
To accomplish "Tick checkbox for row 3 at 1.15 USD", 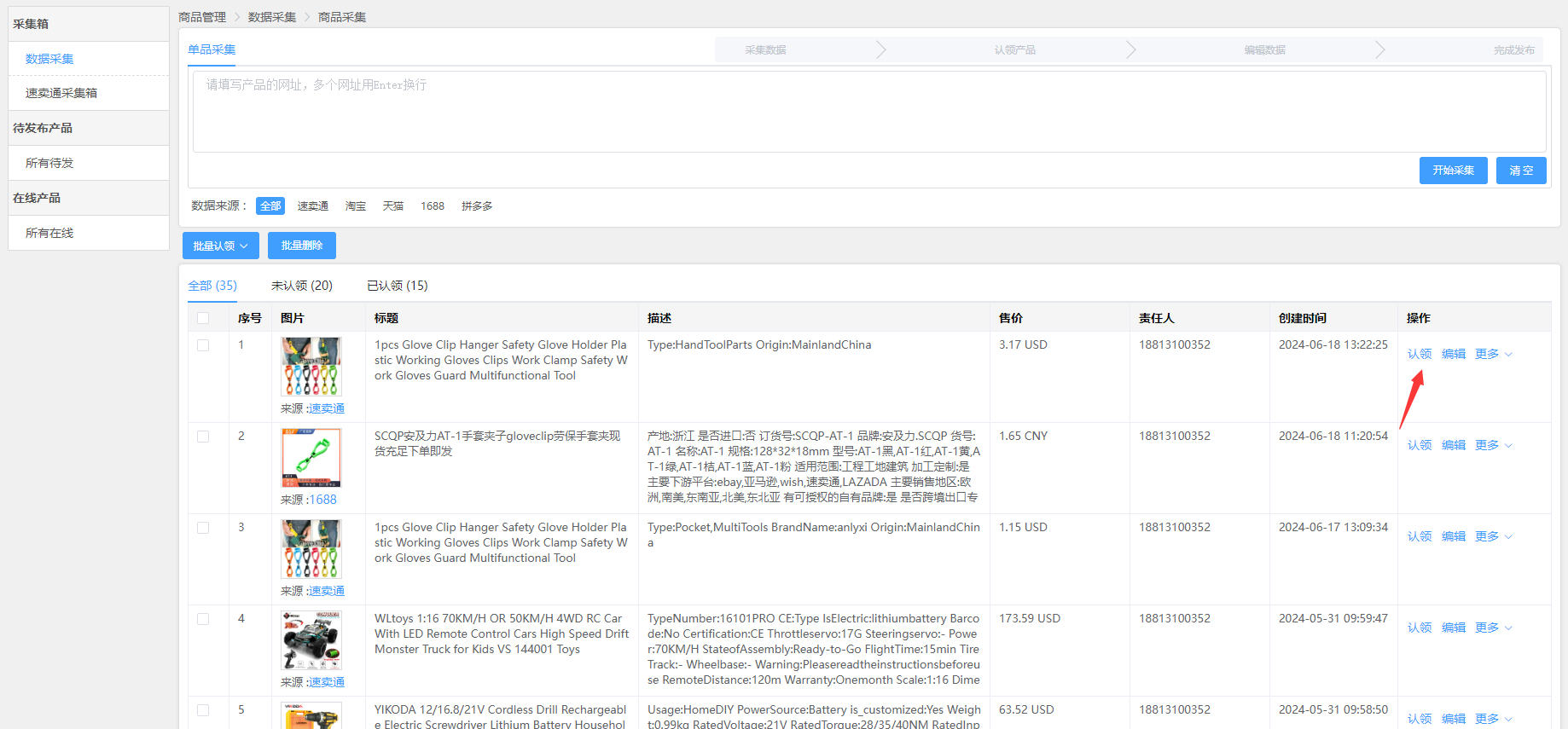I will pos(203,528).
